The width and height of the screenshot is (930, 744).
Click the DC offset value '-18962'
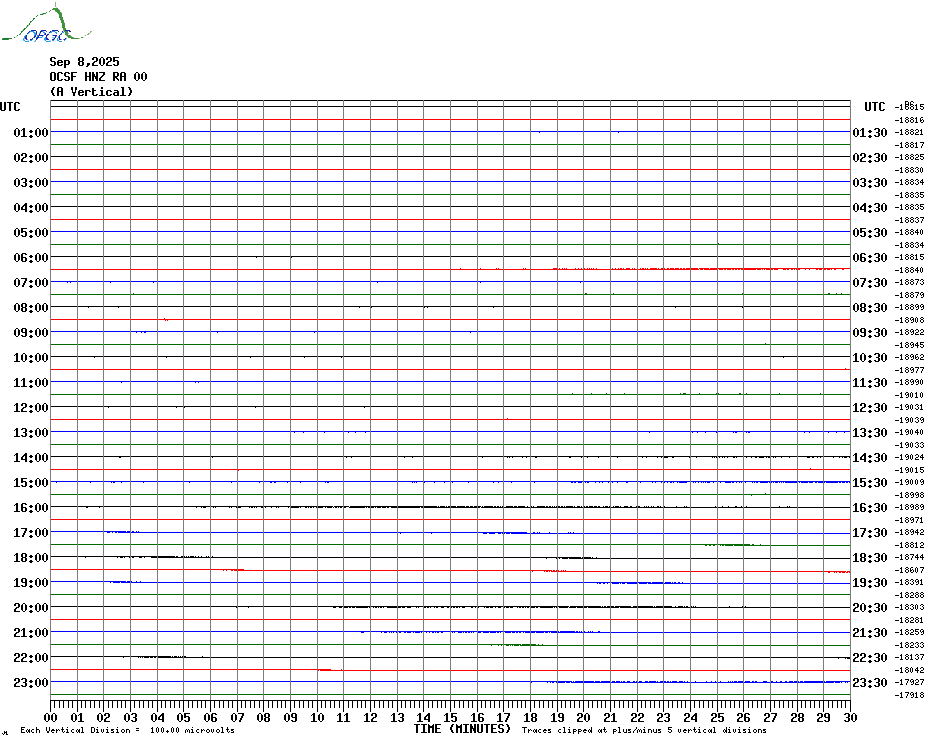[909, 357]
